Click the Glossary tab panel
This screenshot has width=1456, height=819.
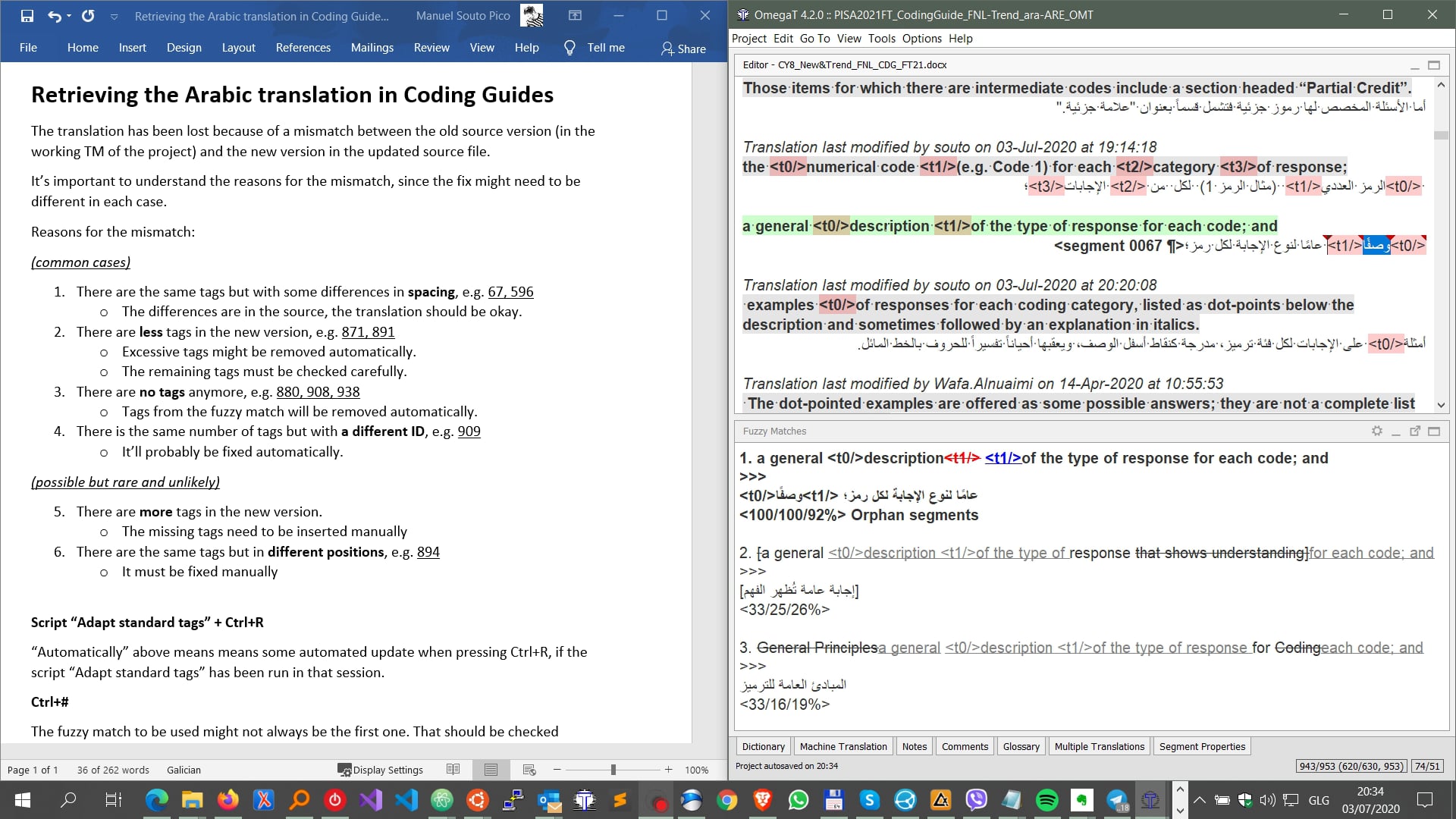pyautogui.click(x=1021, y=746)
